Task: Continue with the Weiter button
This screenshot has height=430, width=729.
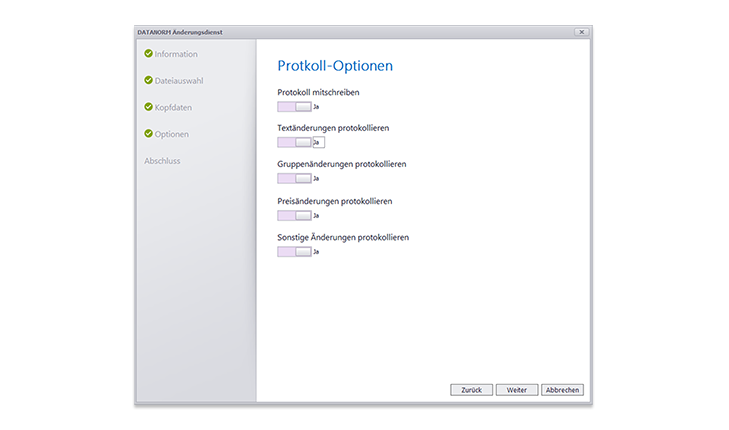Action: 517,390
